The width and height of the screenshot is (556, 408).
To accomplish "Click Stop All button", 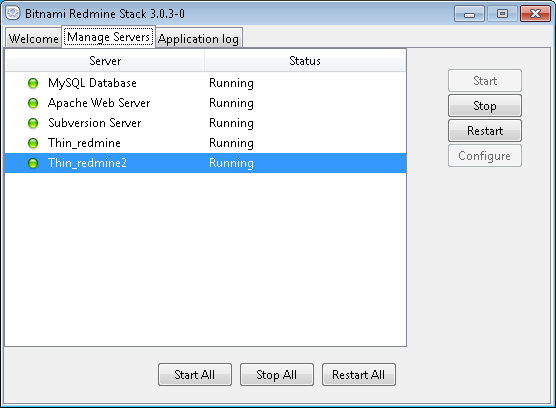I will tap(277, 375).
